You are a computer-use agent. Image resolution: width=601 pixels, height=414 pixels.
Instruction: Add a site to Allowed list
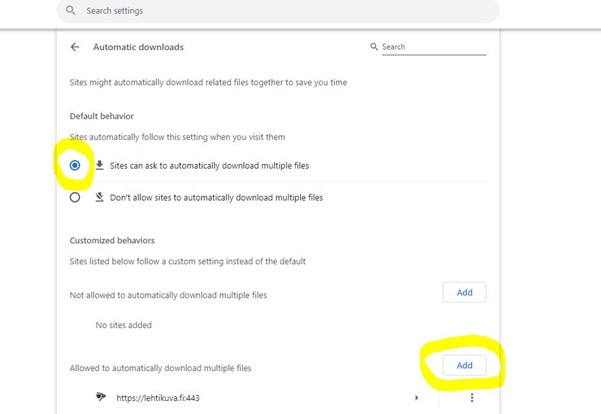tap(464, 366)
